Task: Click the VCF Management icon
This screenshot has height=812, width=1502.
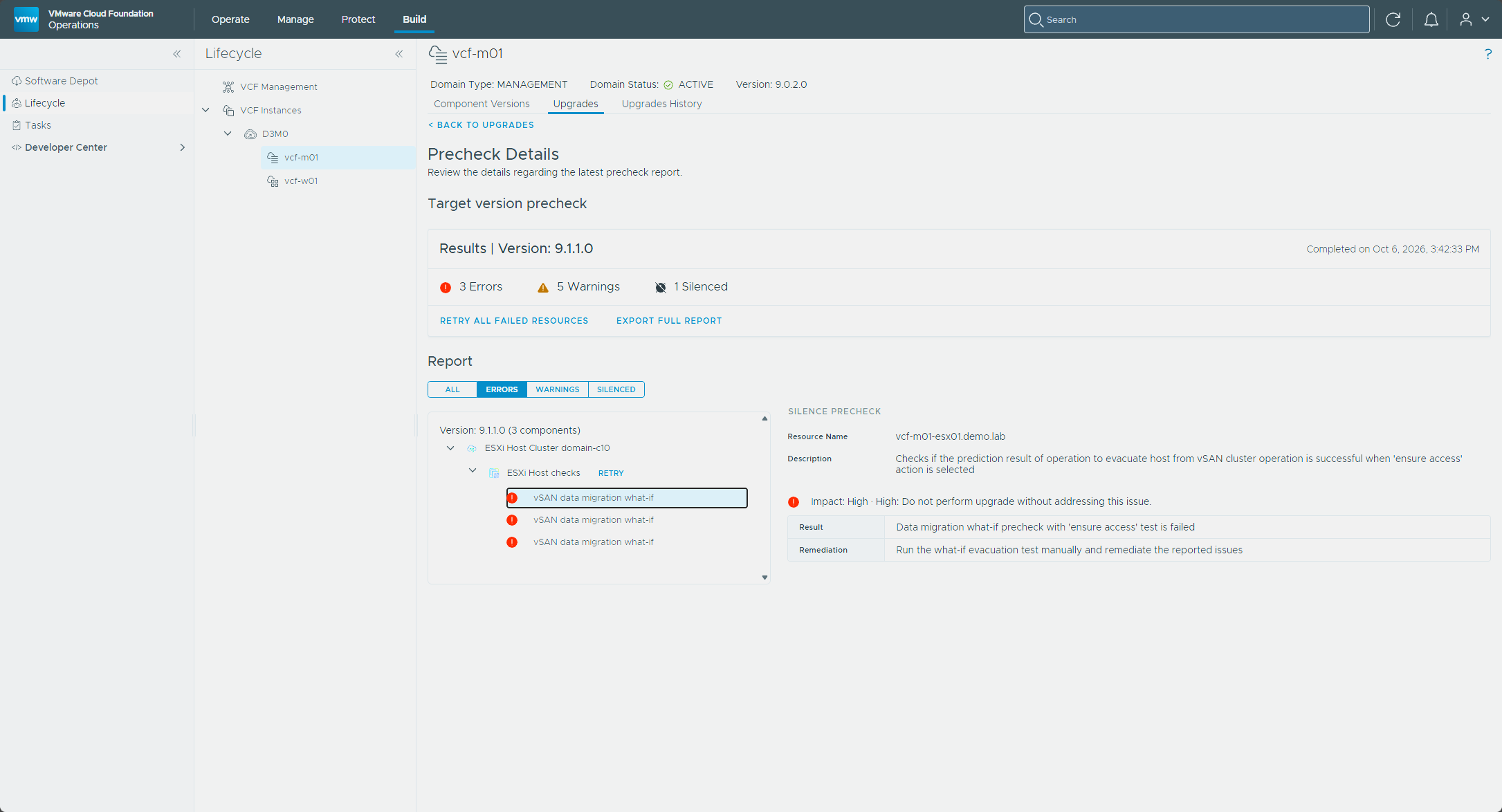Action: point(228,86)
